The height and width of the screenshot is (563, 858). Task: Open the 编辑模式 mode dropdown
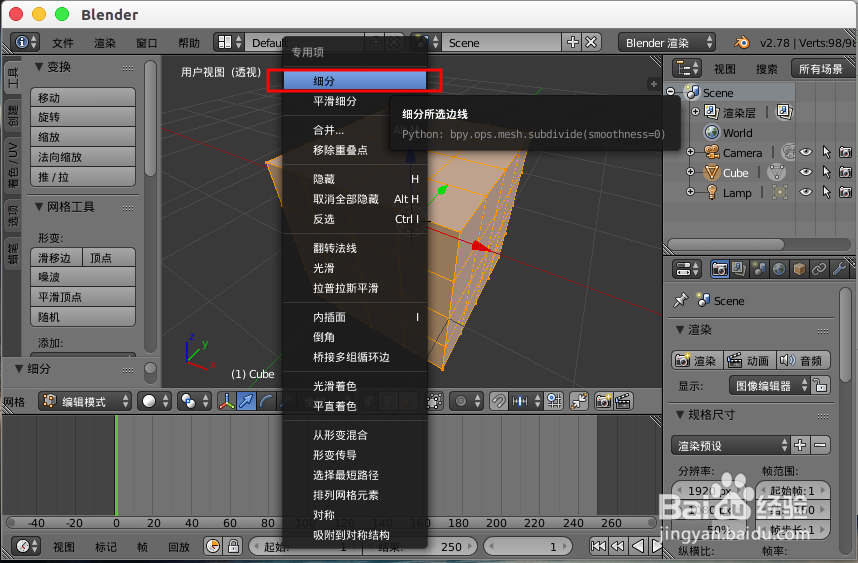point(85,402)
